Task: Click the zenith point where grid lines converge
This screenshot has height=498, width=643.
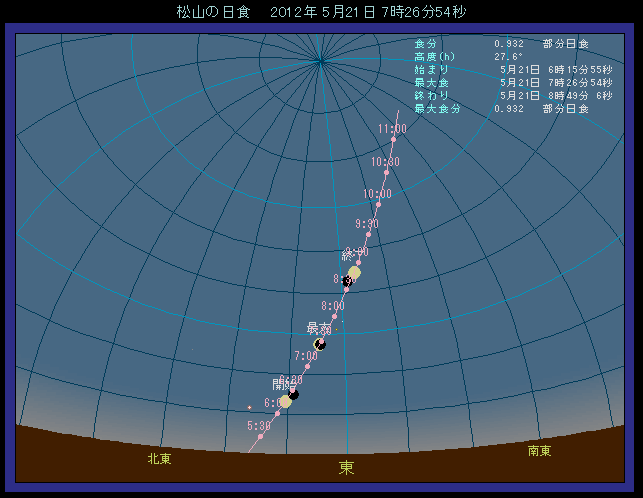Action: pyautogui.click(x=321, y=61)
